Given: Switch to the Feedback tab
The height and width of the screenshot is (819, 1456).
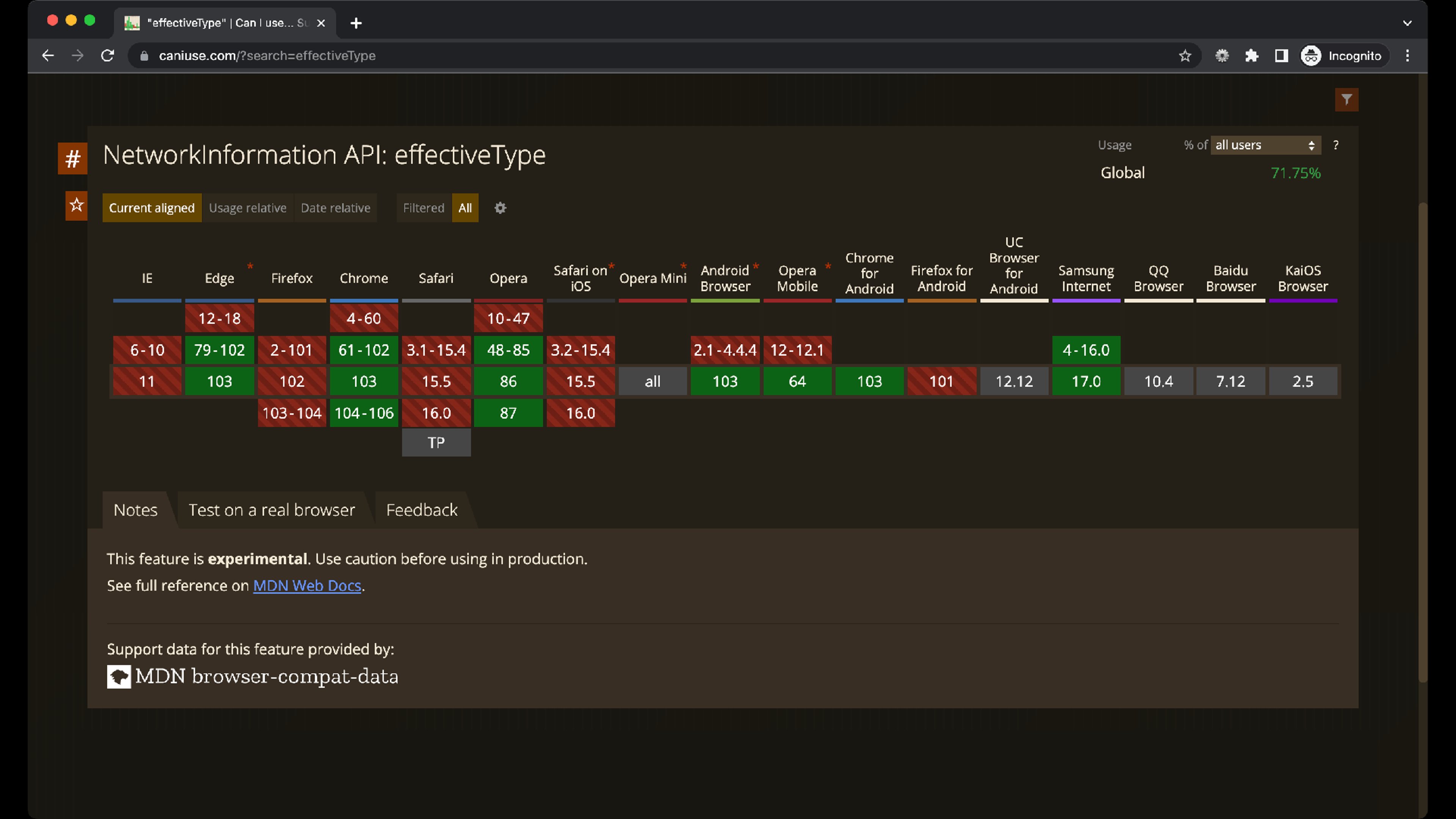Looking at the screenshot, I should [x=422, y=510].
